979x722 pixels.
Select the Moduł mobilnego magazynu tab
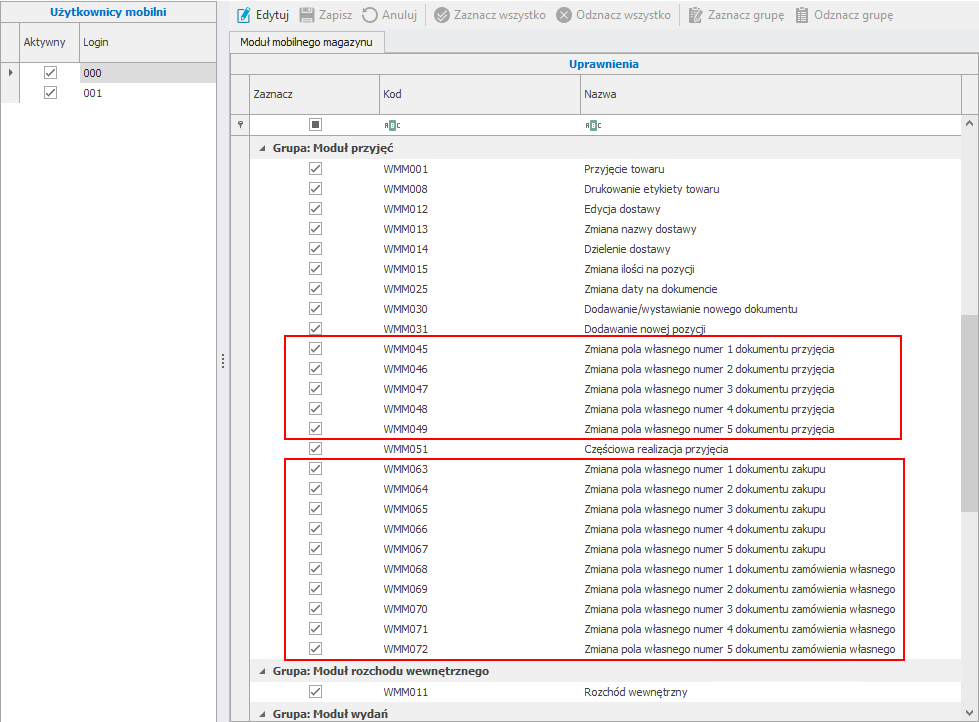tap(307, 42)
